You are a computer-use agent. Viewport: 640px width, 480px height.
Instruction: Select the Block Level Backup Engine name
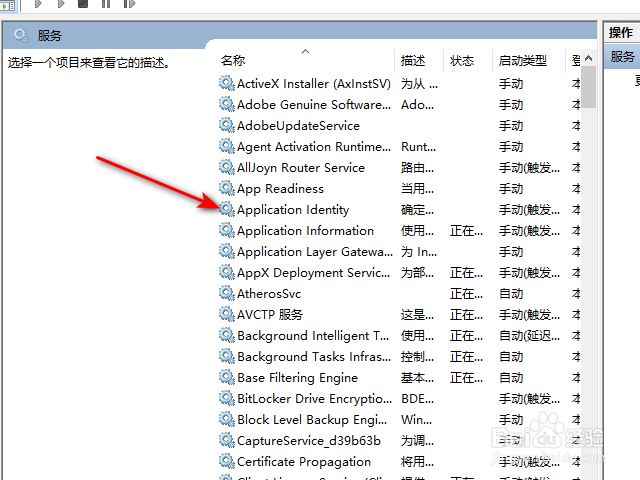(312, 420)
